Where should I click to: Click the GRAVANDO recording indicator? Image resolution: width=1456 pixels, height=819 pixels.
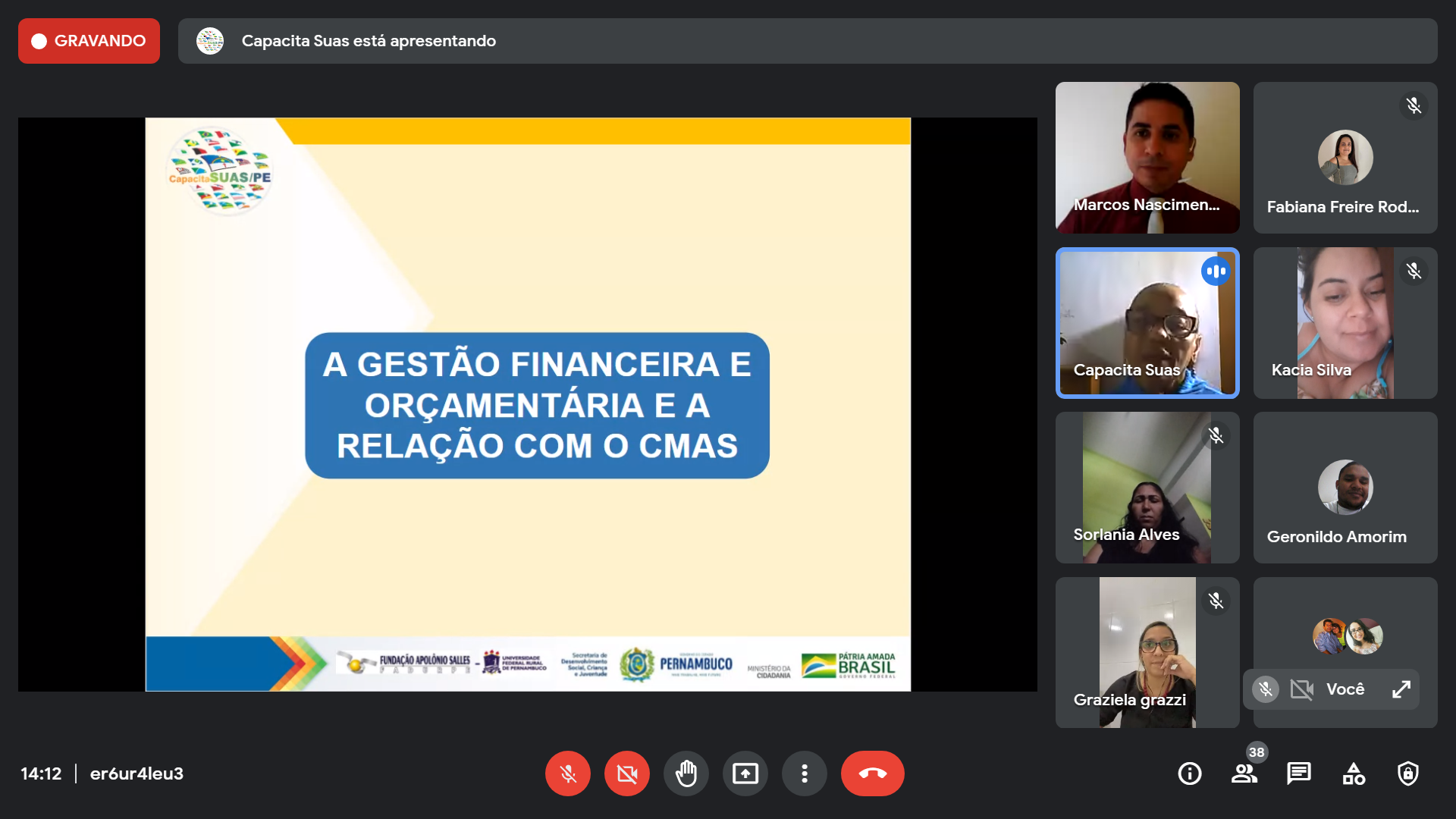pyautogui.click(x=89, y=41)
